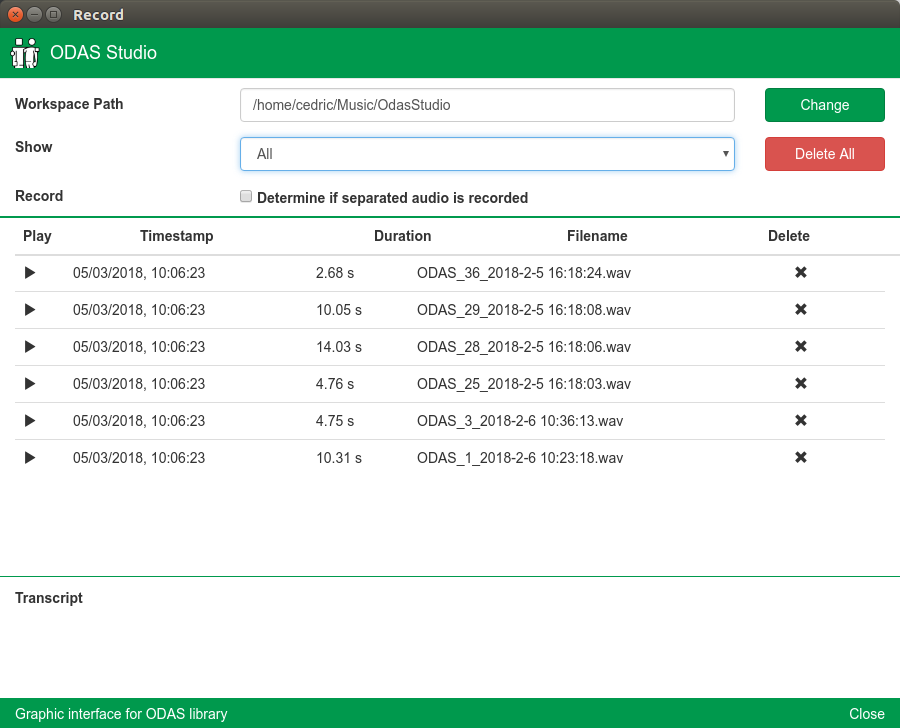Close the Record window from title bar
Screen dimensions: 900x728
coord(15,14)
